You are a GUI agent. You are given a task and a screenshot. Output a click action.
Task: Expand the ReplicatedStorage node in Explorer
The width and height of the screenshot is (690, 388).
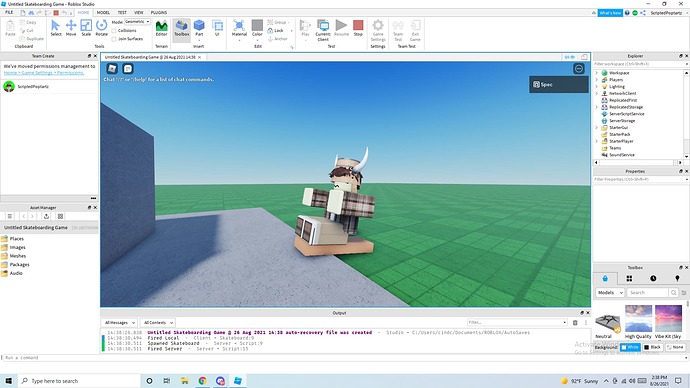(597, 107)
